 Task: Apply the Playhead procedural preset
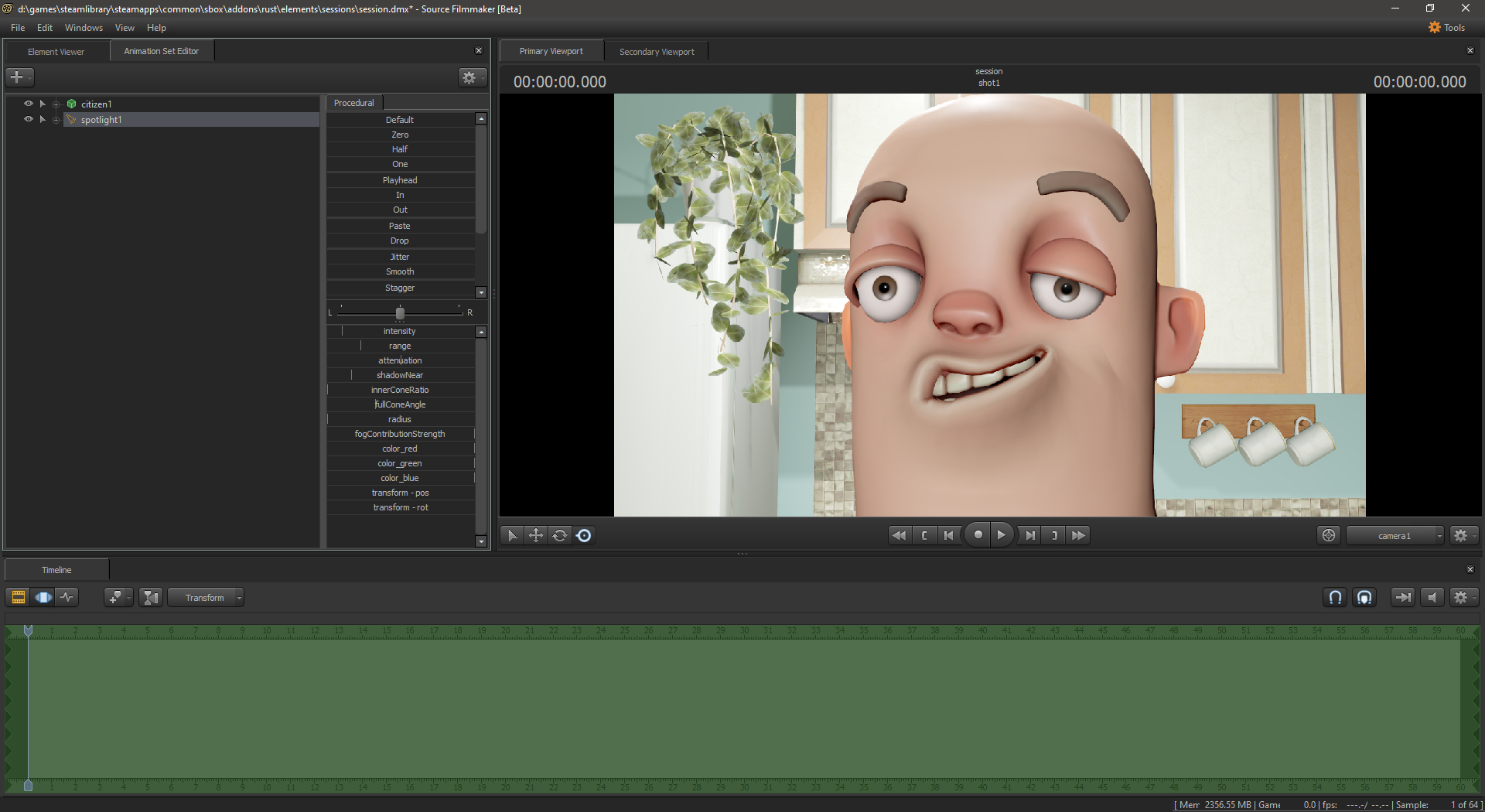[x=400, y=180]
